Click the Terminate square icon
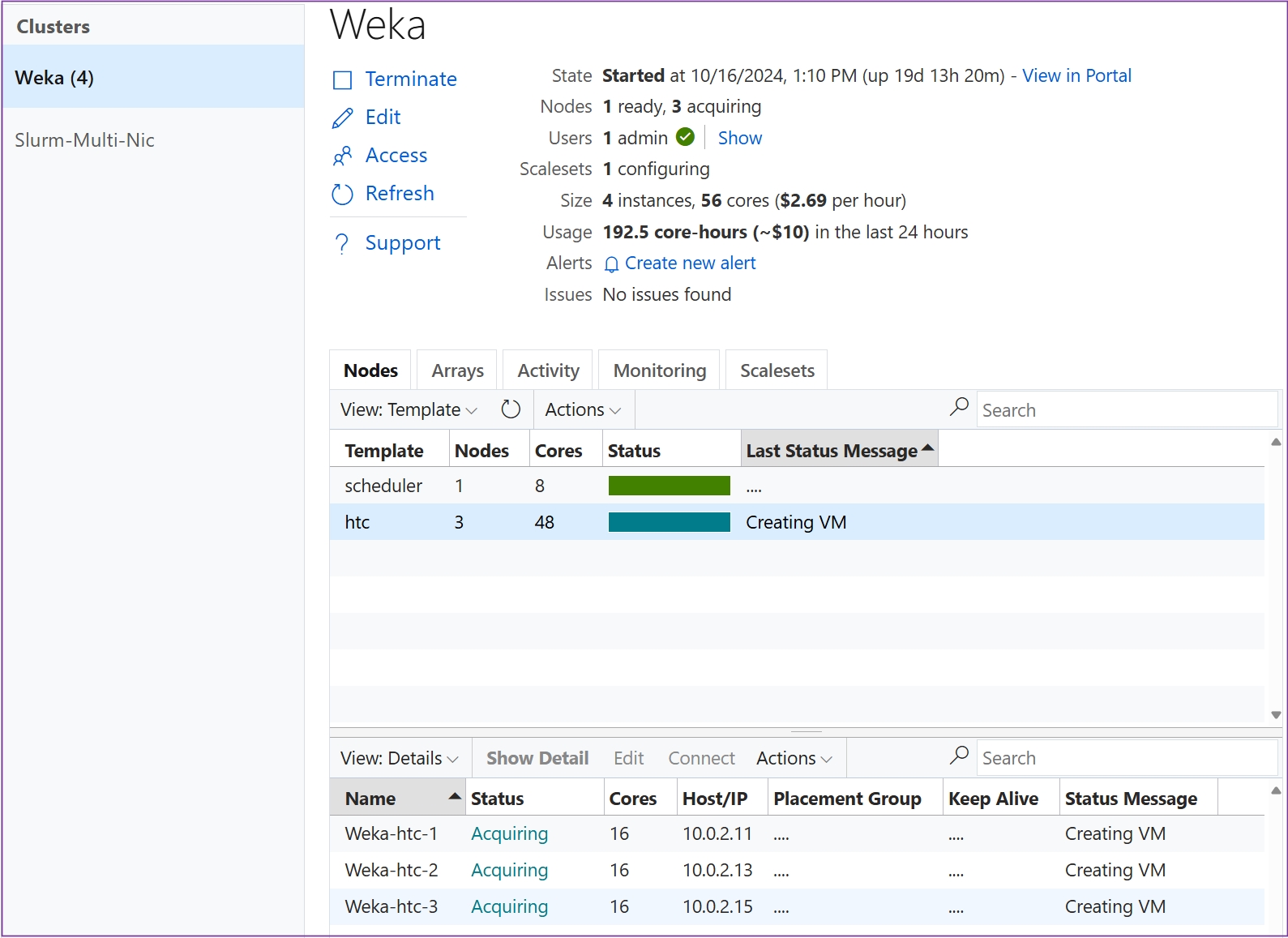The width and height of the screenshot is (1288, 938). point(343,80)
